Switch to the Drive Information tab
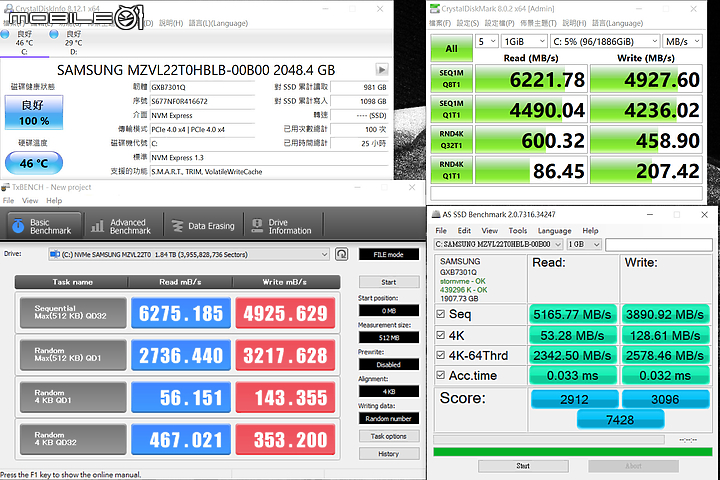This screenshot has width=720, height=480. [x=282, y=226]
